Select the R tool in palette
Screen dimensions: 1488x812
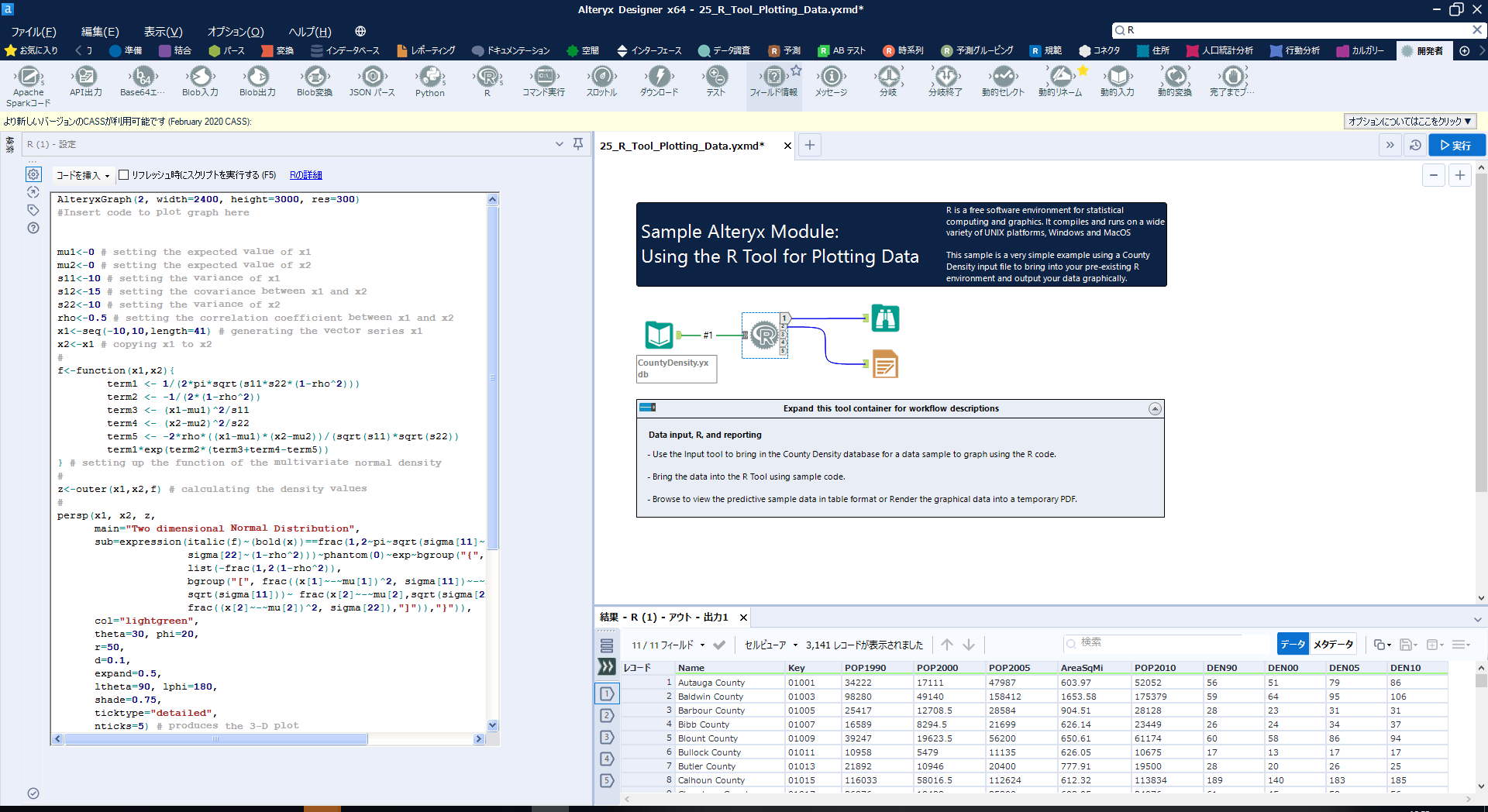[487, 81]
